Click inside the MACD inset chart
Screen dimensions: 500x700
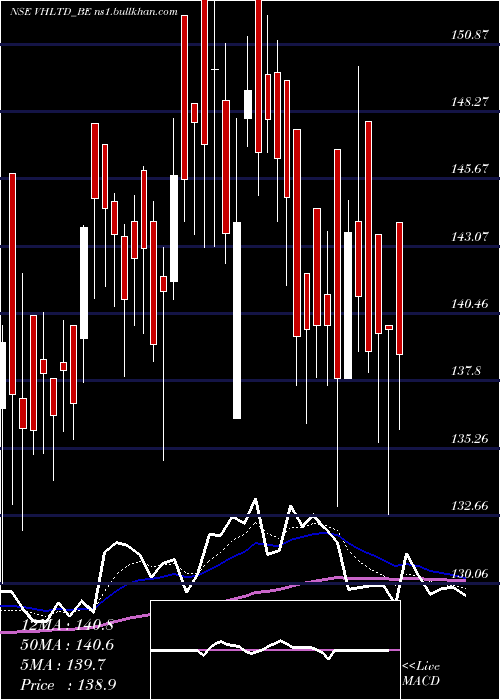275,650
